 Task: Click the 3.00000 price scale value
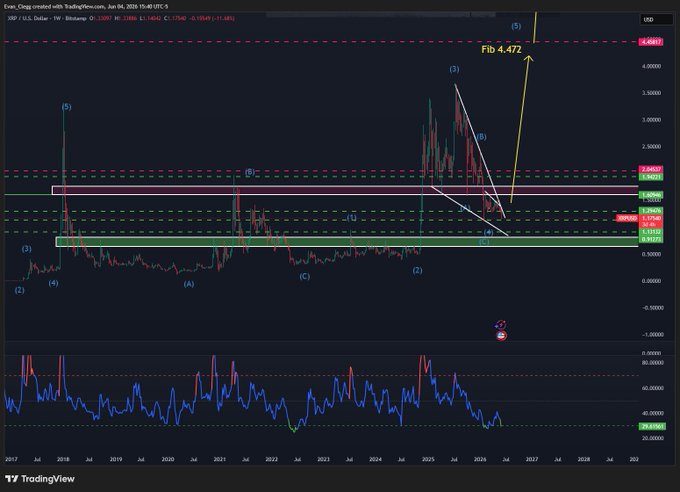point(651,120)
